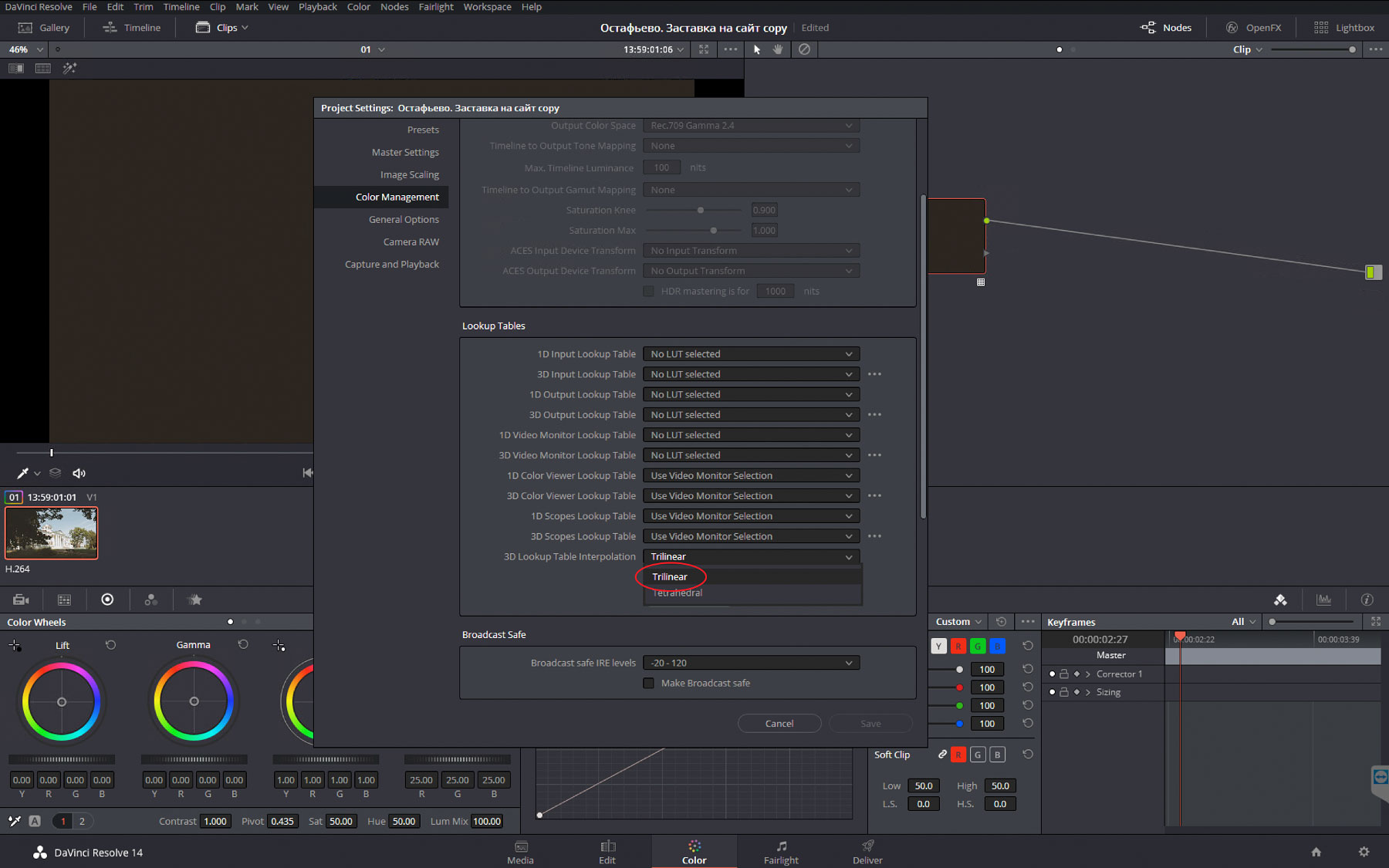1389x868 pixels.
Task: Open Master Settings section
Action: click(405, 153)
